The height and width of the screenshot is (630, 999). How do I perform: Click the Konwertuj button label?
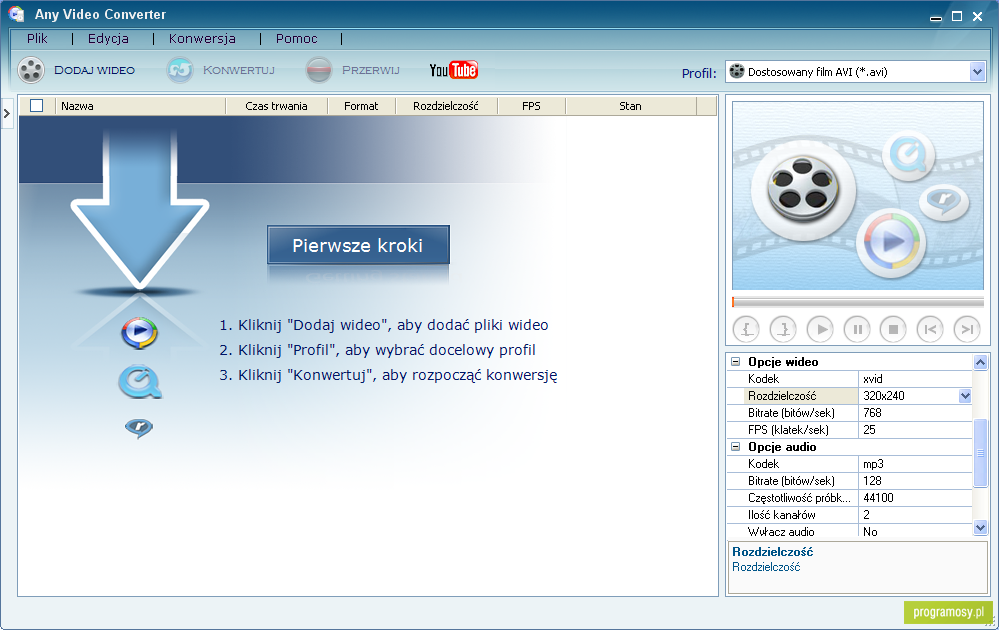(x=239, y=70)
